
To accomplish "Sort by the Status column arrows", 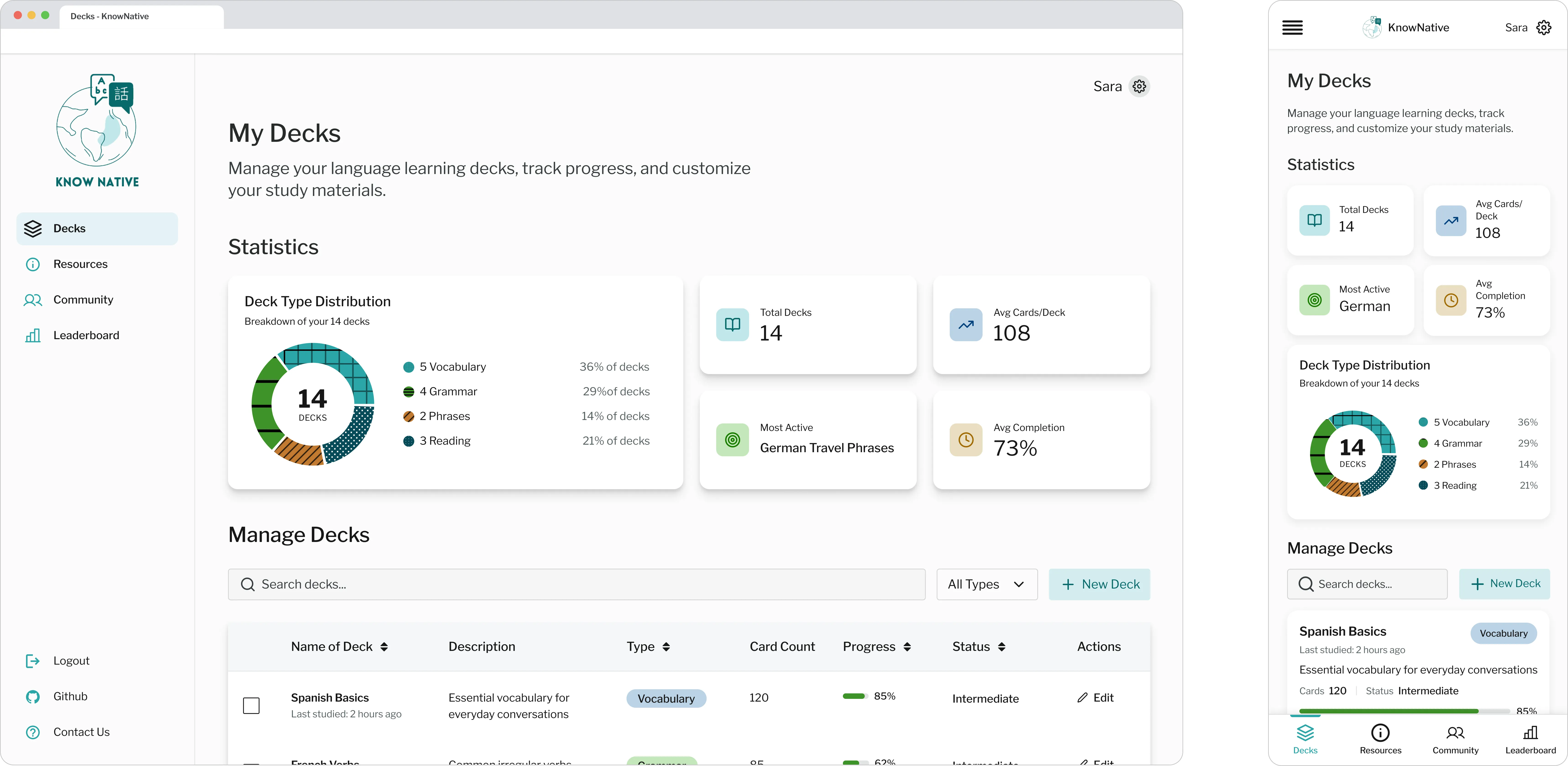I will pos(1001,647).
